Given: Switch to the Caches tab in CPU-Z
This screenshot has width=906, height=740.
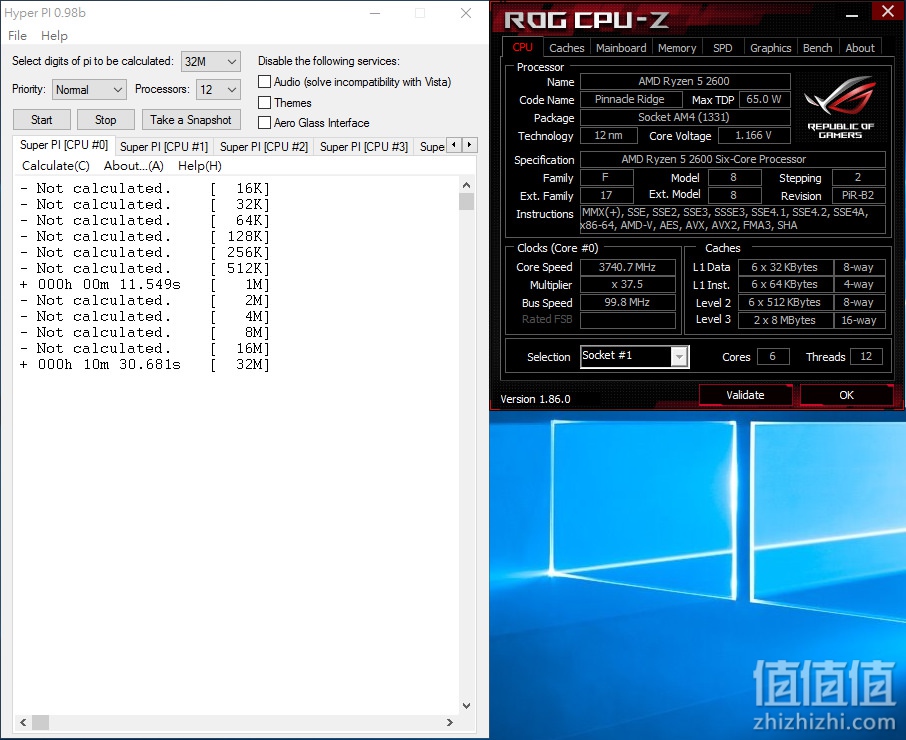Looking at the screenshot, I should click(566, 48).
